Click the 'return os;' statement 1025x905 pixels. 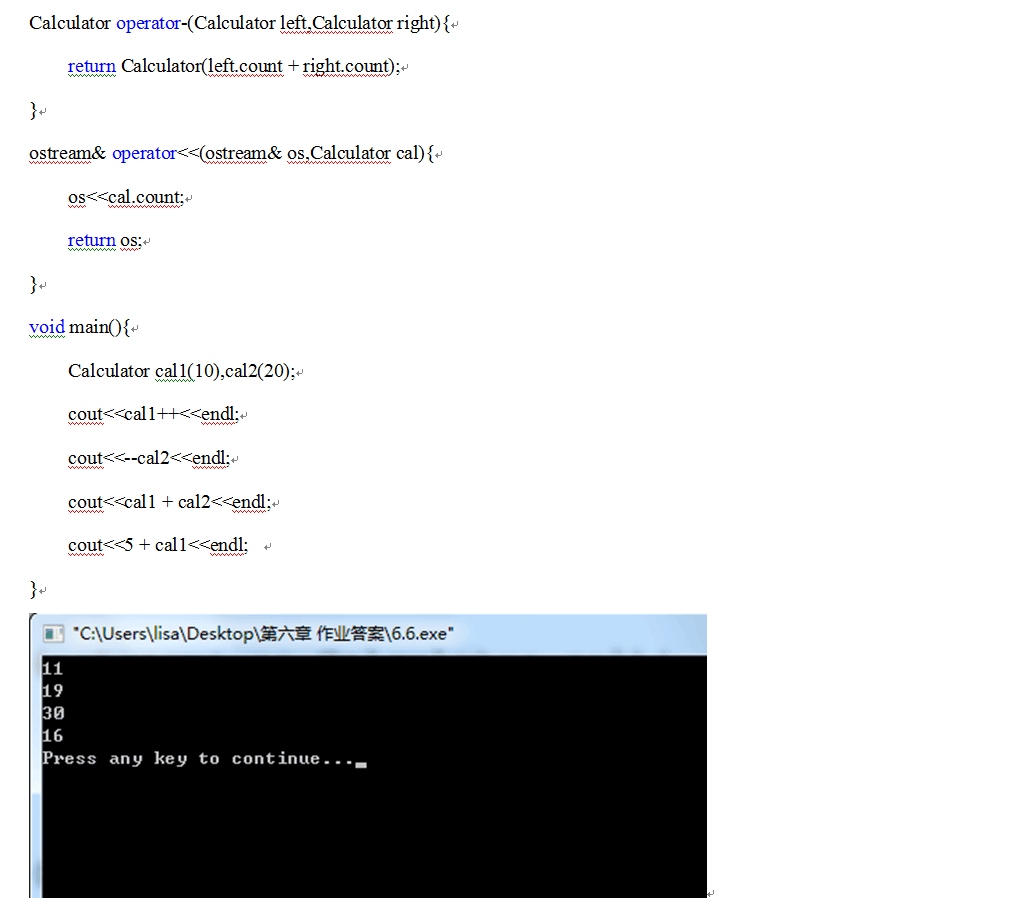(105, 241)
